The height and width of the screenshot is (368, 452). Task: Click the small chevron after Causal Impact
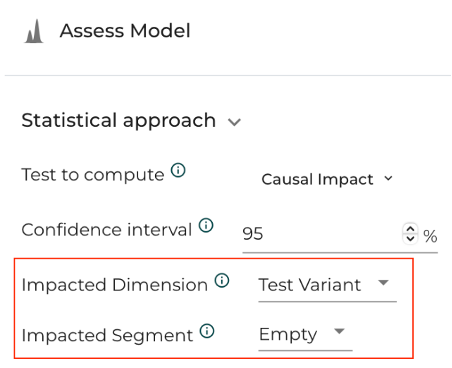pyautogui.click(x=388, y=179)
